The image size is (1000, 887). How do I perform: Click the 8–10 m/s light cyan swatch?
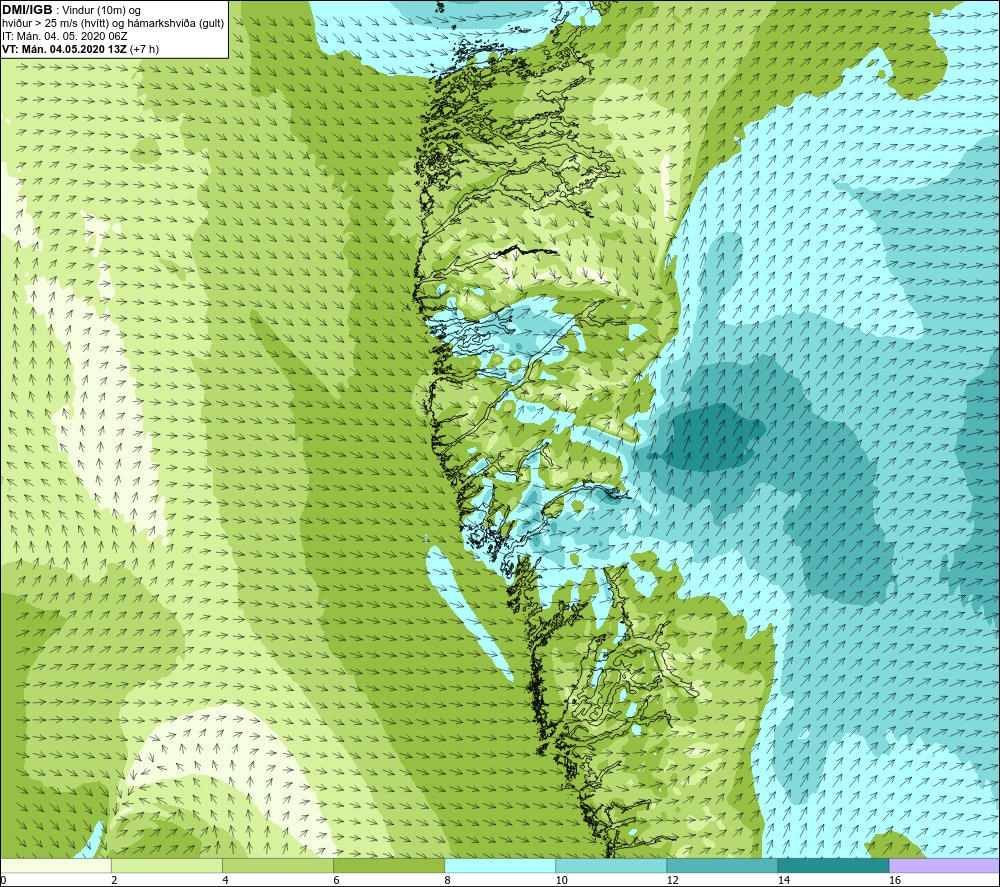pyautogui.click(x=499, y=865)
